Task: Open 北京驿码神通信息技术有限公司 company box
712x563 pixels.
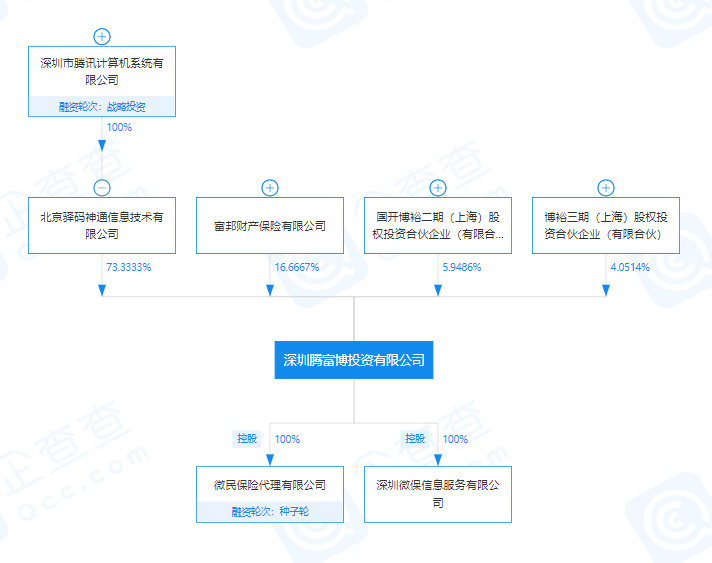Action: point(102,225)
